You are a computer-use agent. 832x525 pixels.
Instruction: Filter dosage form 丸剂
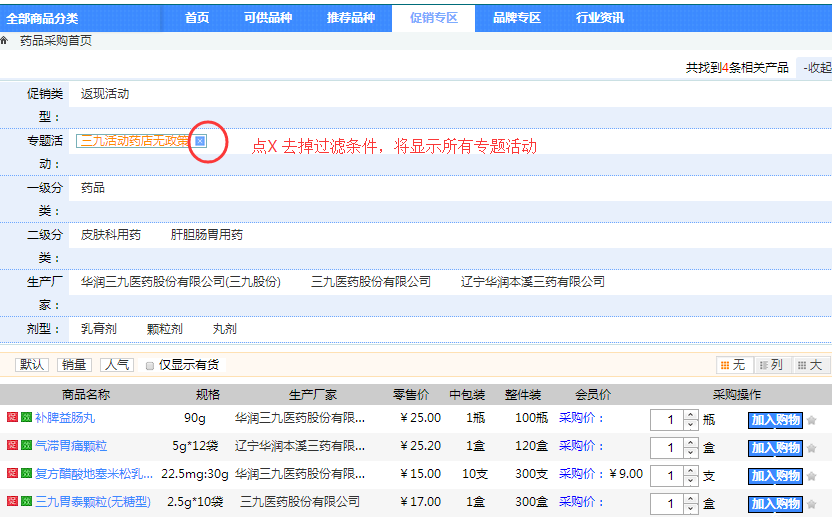pyautogui.click(x=224, y=329)
